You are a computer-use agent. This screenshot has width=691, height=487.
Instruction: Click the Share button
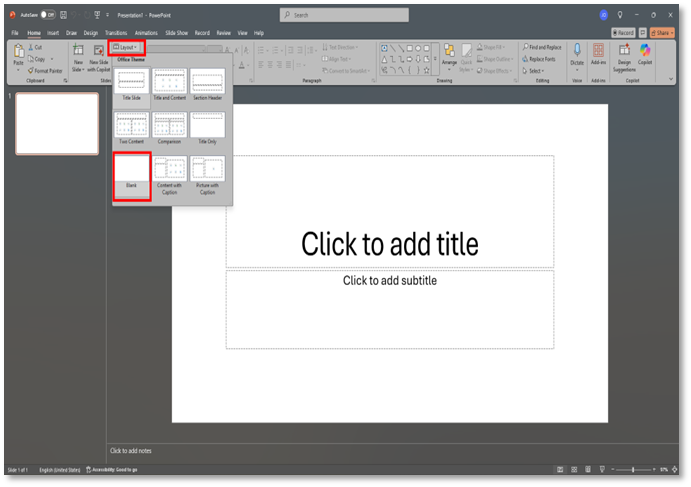click(x=661, y=33)
